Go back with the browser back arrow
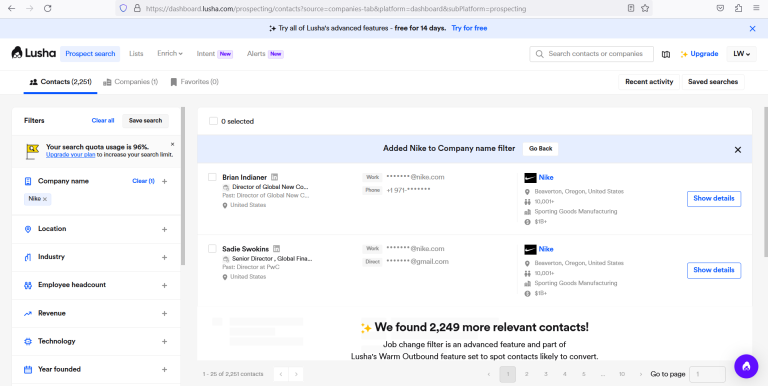Viewport: 768px width, 386px height. [11, 8]
